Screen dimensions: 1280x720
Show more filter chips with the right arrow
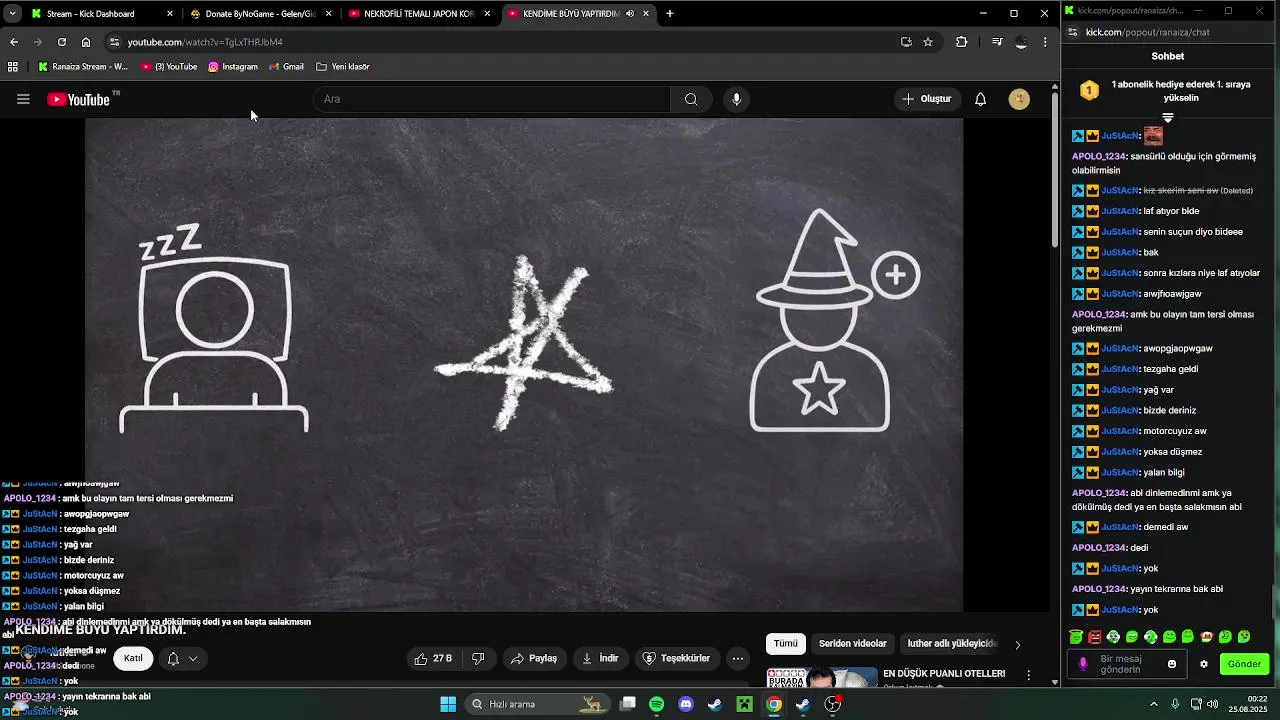tap(1018, 645)
